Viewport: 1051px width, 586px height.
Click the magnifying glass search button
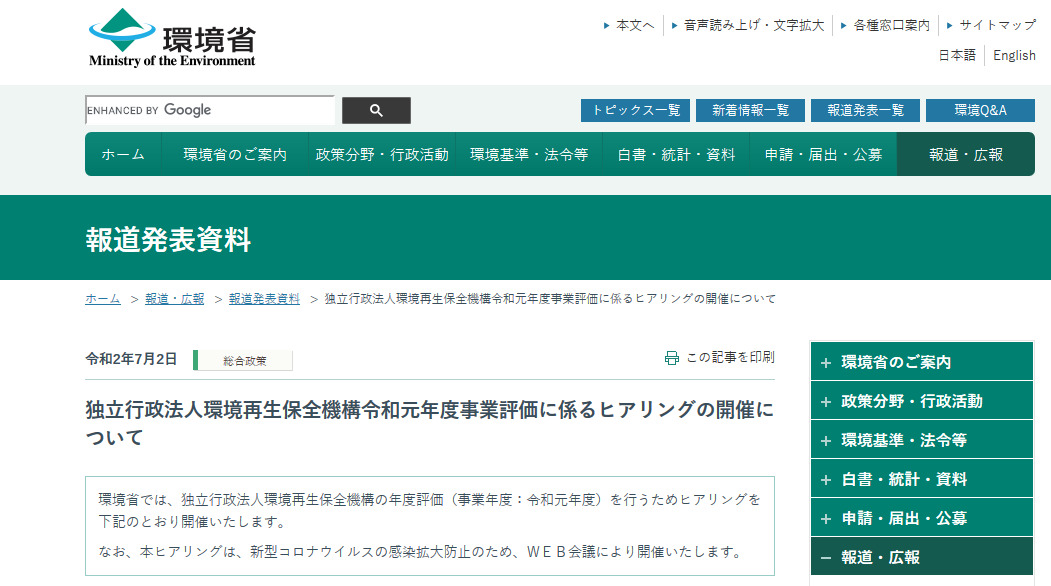(x=376, y=111)
